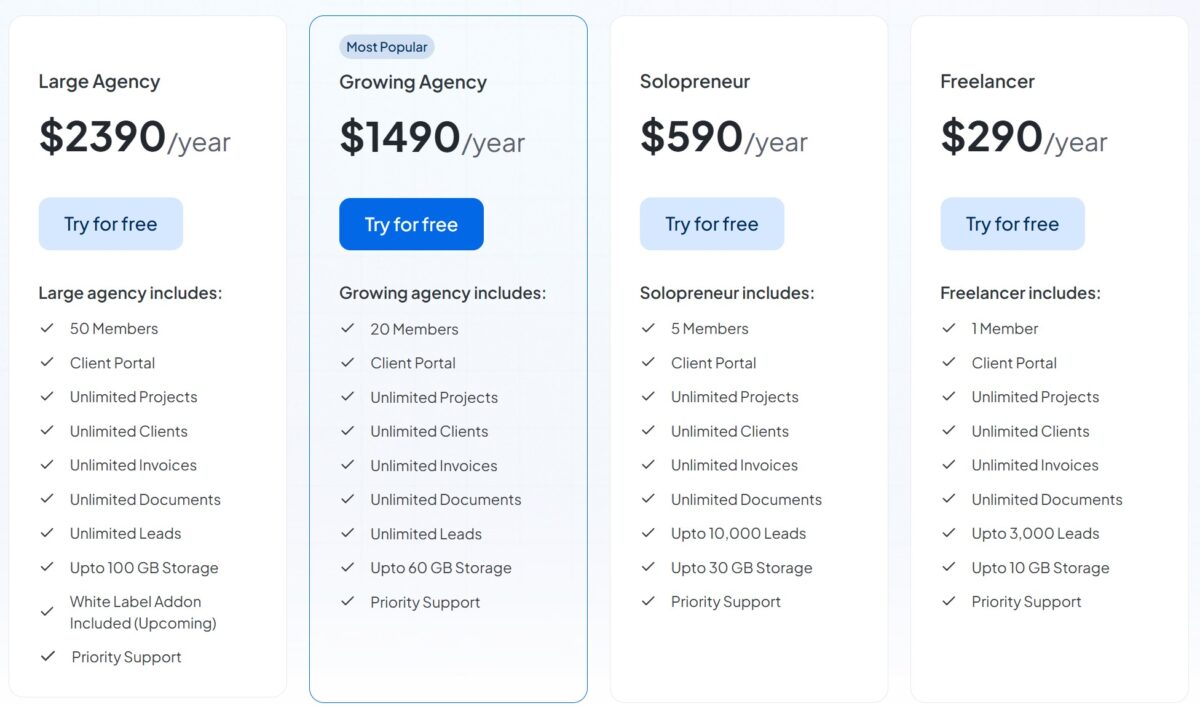Select Try for free for Freelancer plan

point(1012,224)
